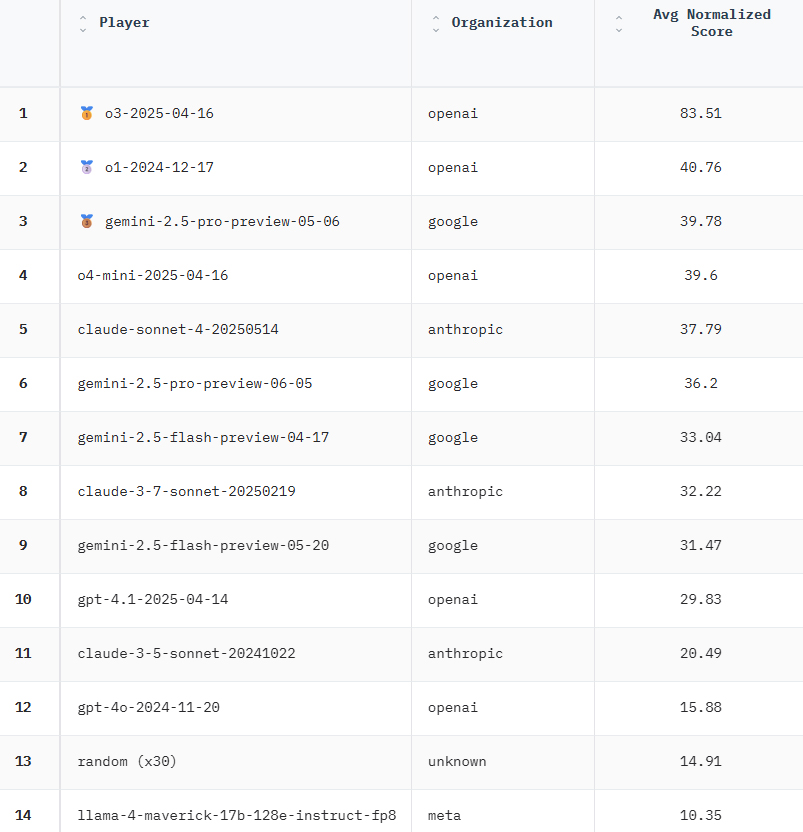803x832 pixels.
Task: Click the score value 36.2
Action: coord(701,383)
